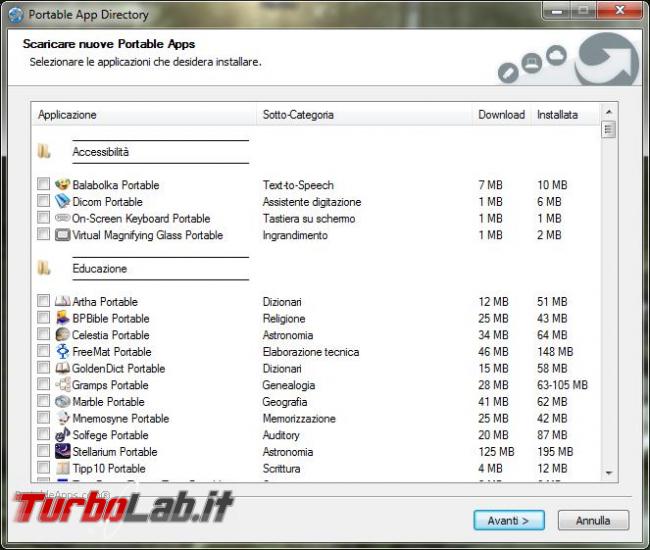Click the Virtual Magnifying Glass Portable icon
This screenshot has height=550, width=650.
[x=63, y=235]
